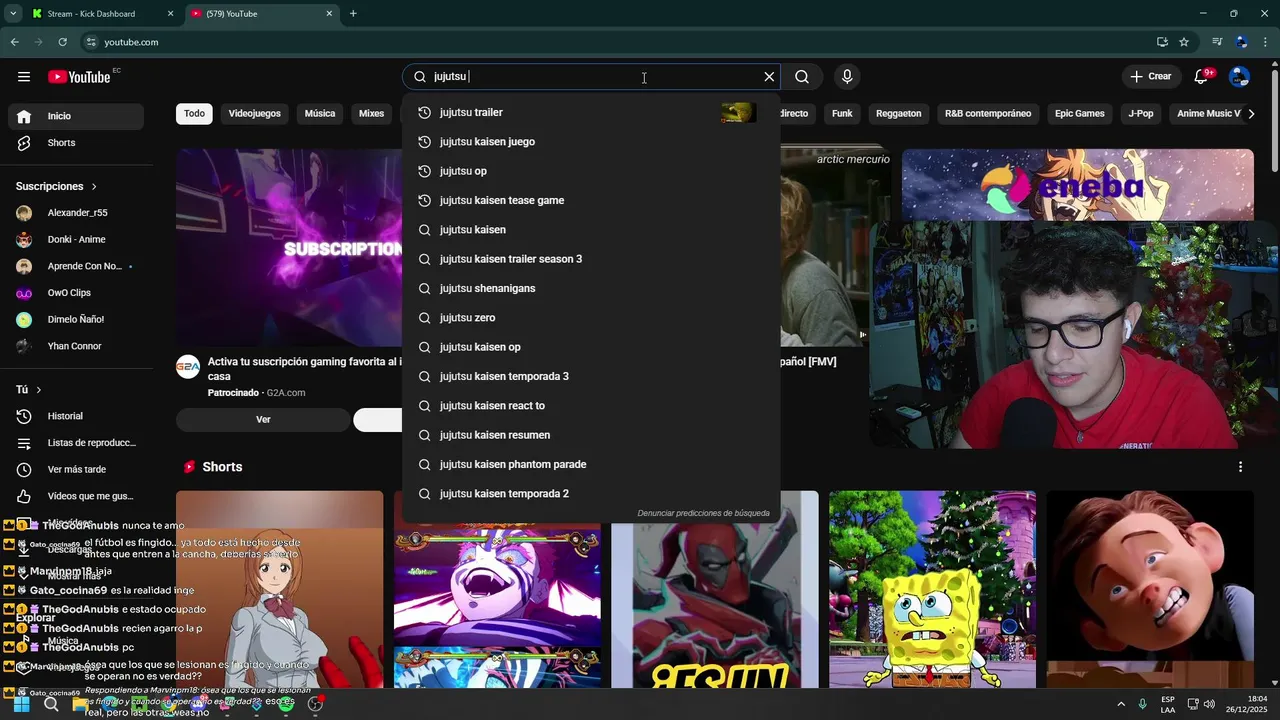
Task: Open Alexander_r55 channel subscription
Action: [x=76, y=213]
